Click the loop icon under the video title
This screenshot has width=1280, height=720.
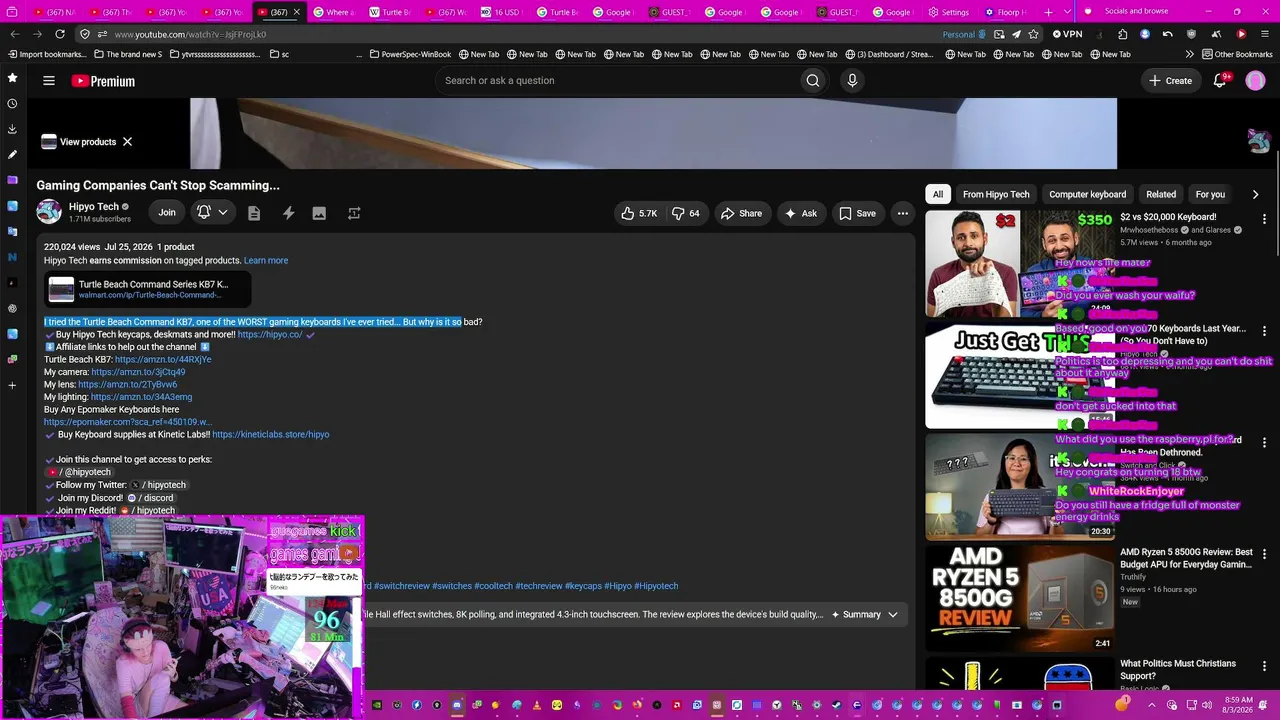(354, 213)
